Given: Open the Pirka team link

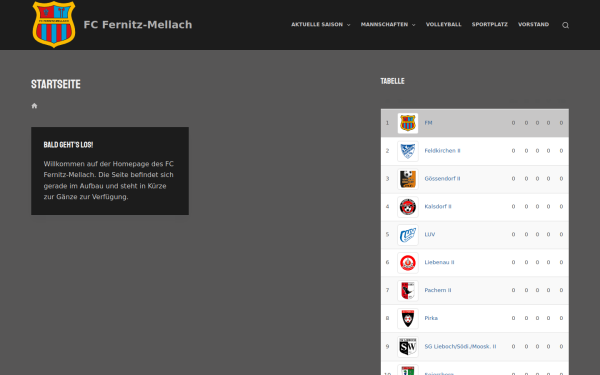Looking at the screenshot, I should click(x=431, y=318).
